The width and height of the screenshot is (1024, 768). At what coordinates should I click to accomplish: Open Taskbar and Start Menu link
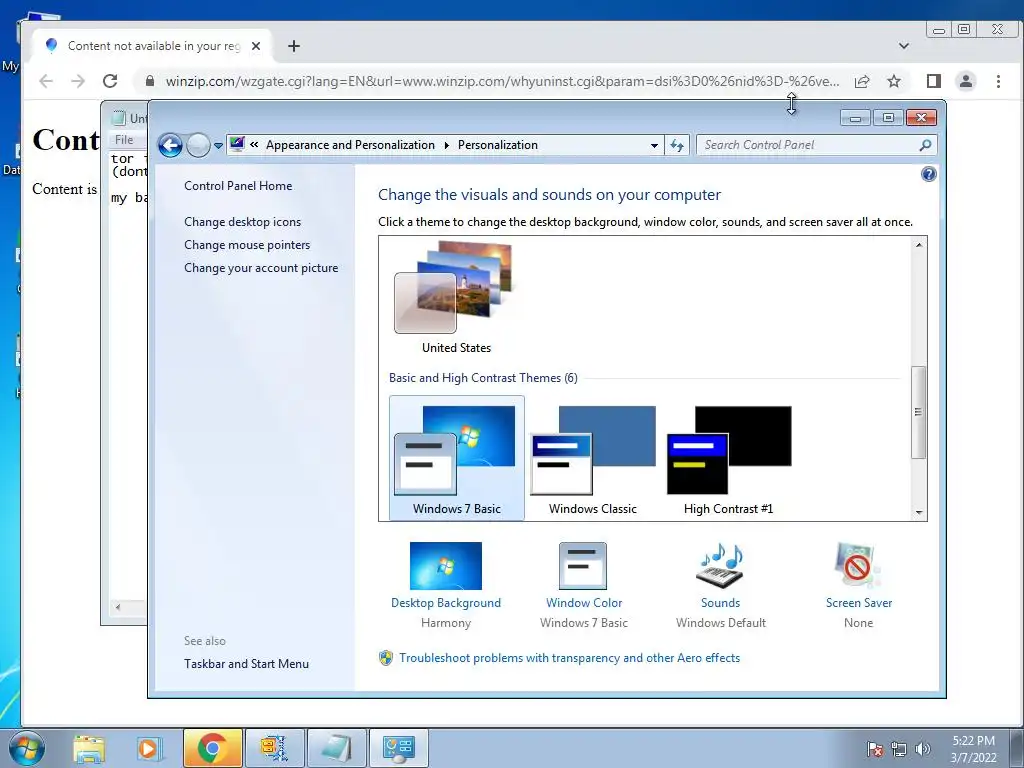pyautogui.click(x=246, y=664)
